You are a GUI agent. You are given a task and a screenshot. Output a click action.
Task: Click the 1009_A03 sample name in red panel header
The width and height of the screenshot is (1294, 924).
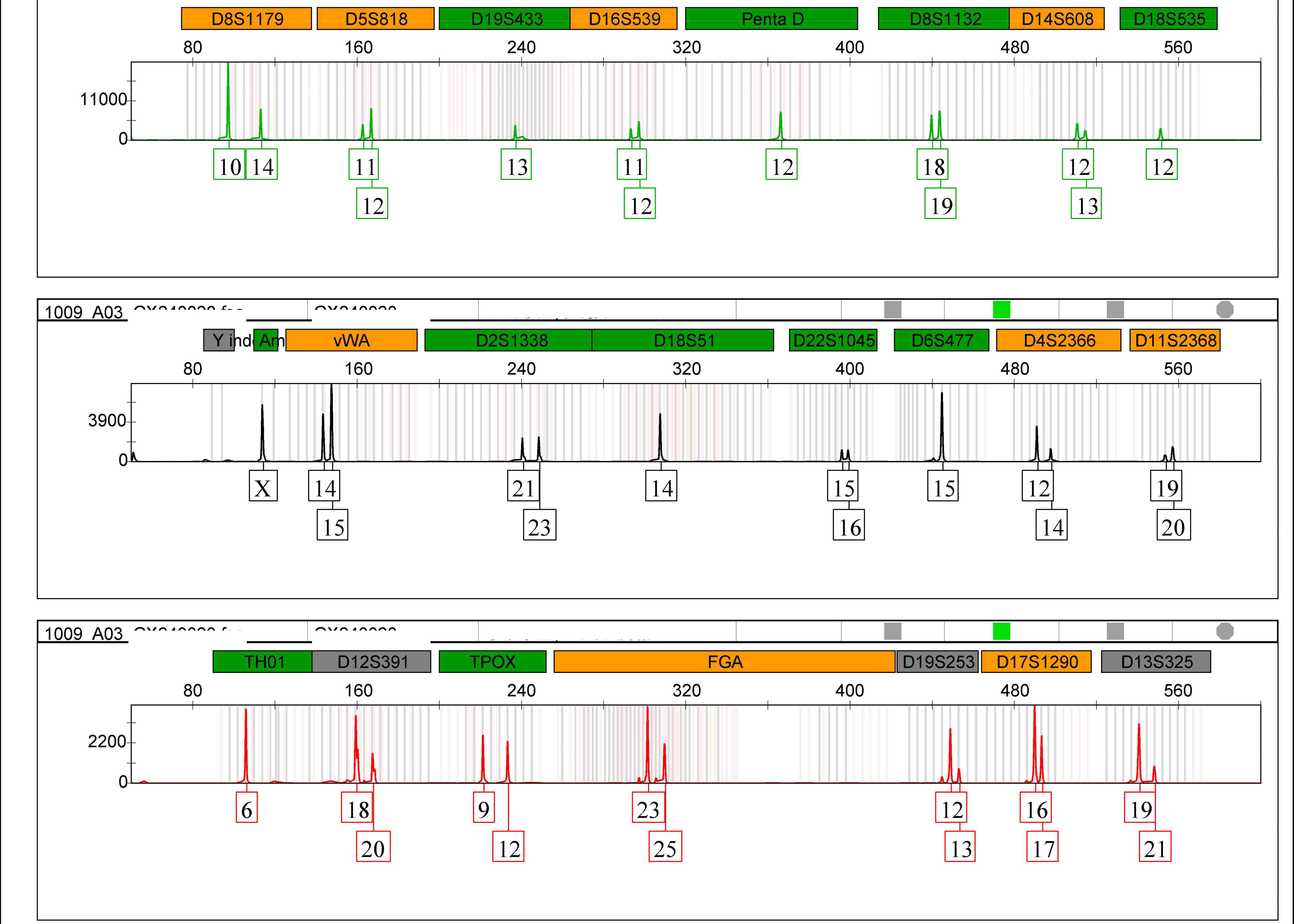[x=84, y=633]
